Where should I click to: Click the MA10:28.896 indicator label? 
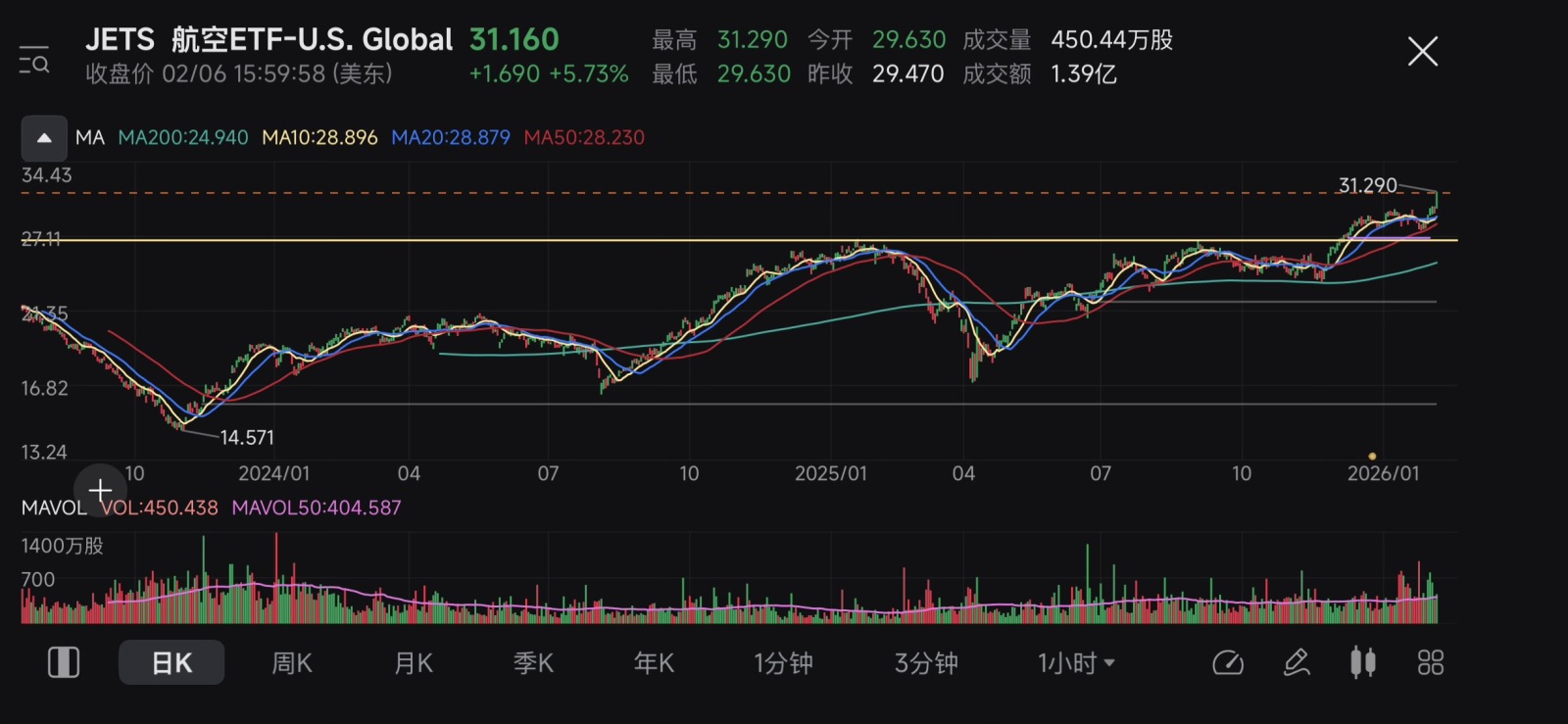319,138
